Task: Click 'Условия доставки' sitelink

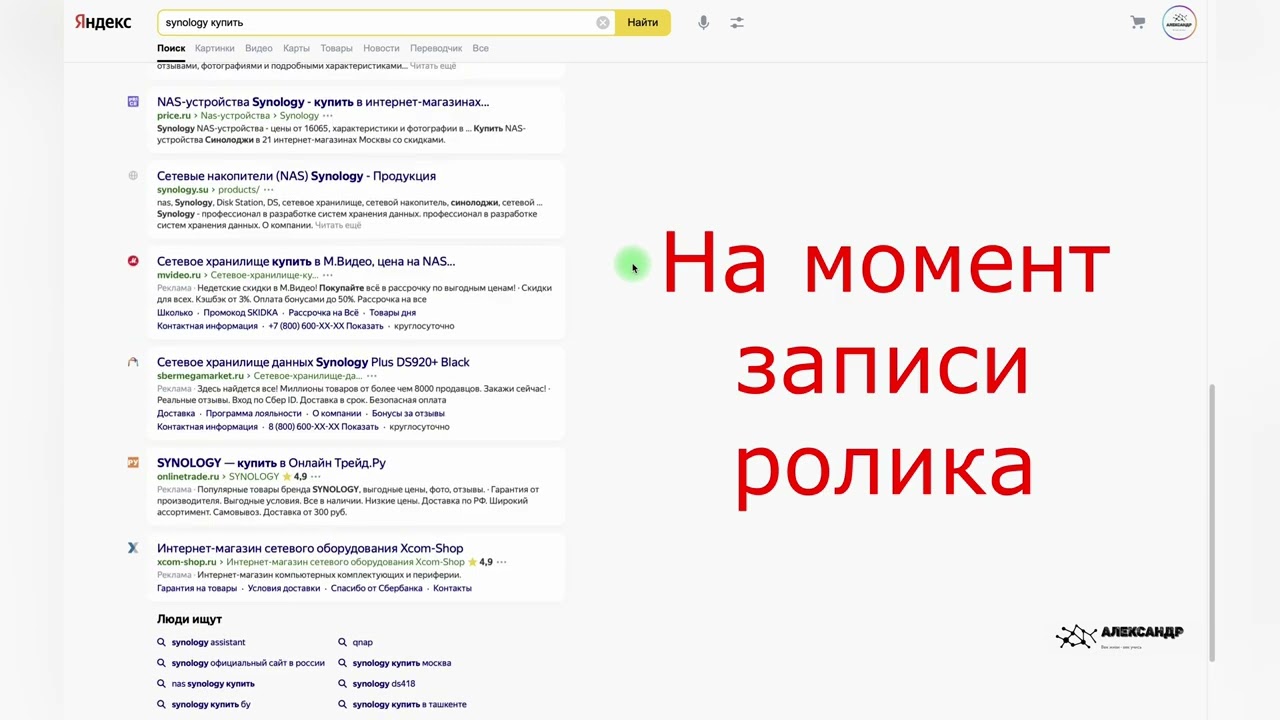Action: click(284, 588)
